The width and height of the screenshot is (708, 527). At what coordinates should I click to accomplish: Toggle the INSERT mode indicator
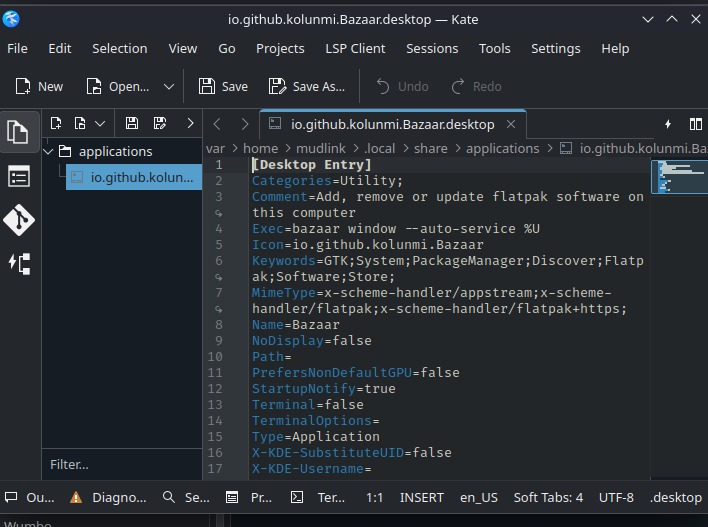point(422,497)
